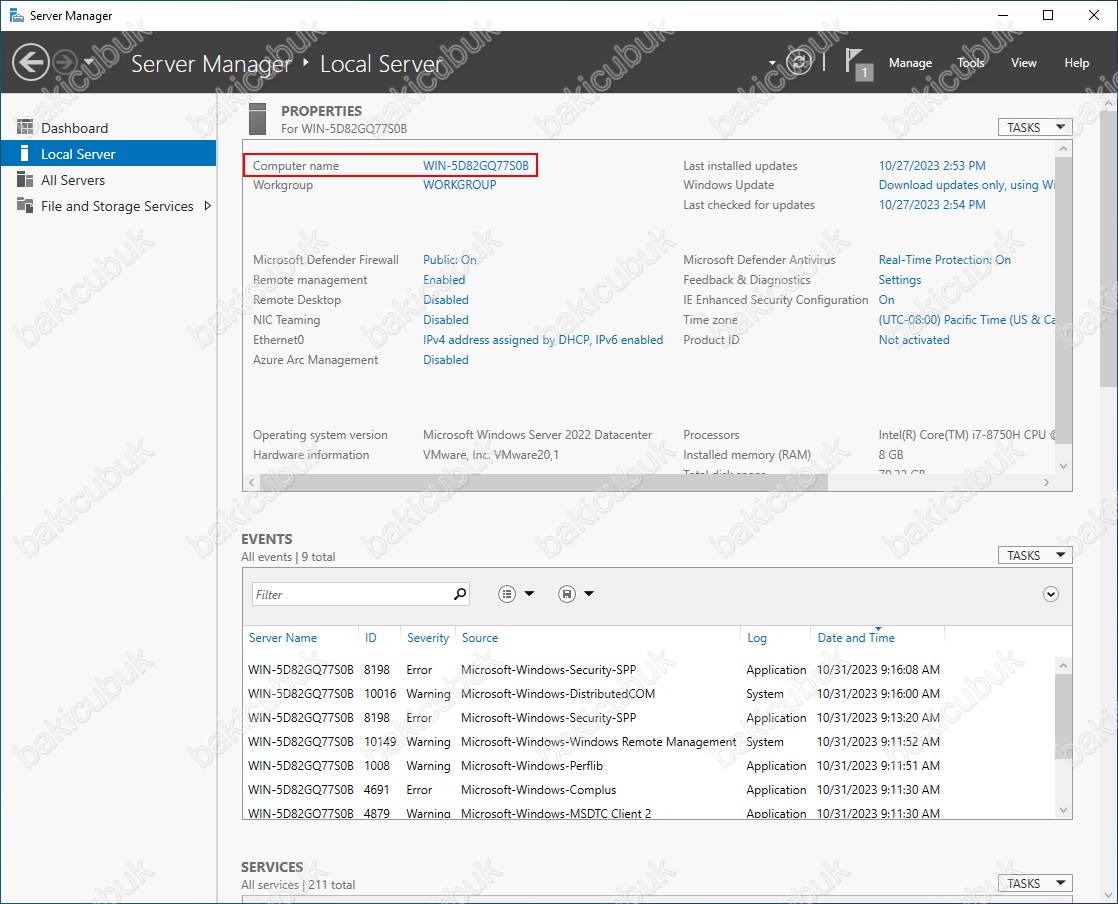Viewport: 1118px width, 904px height.
Task: Open Download updates only Windows Update link
Action: click(x=966, y=185)
